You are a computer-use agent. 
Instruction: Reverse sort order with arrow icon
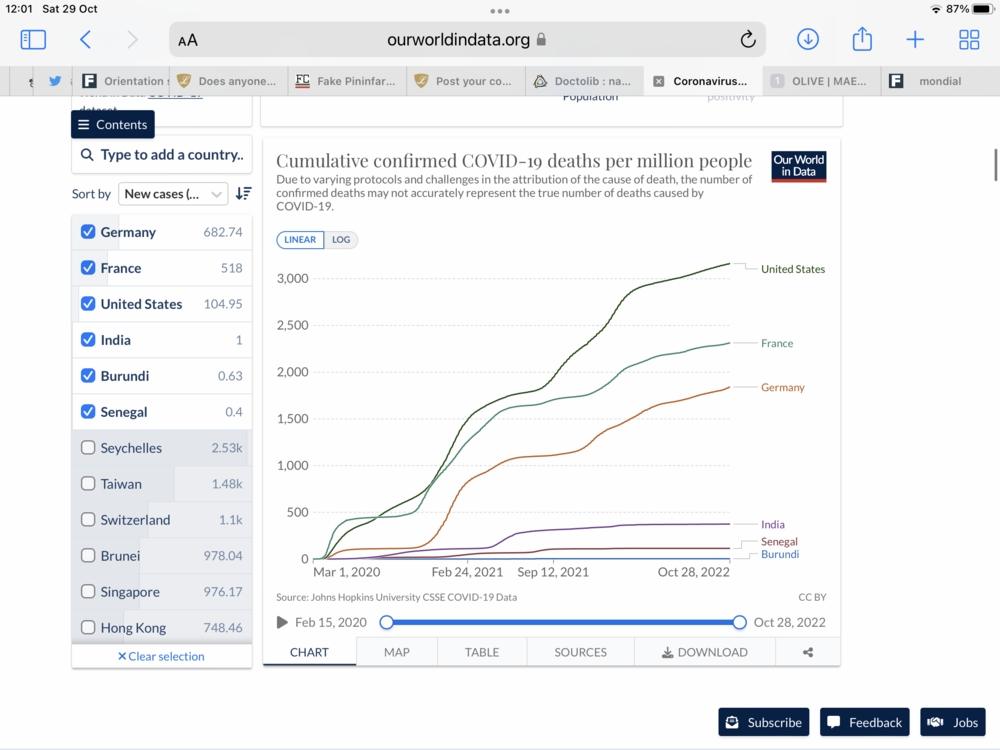click(x=243, y=194)
